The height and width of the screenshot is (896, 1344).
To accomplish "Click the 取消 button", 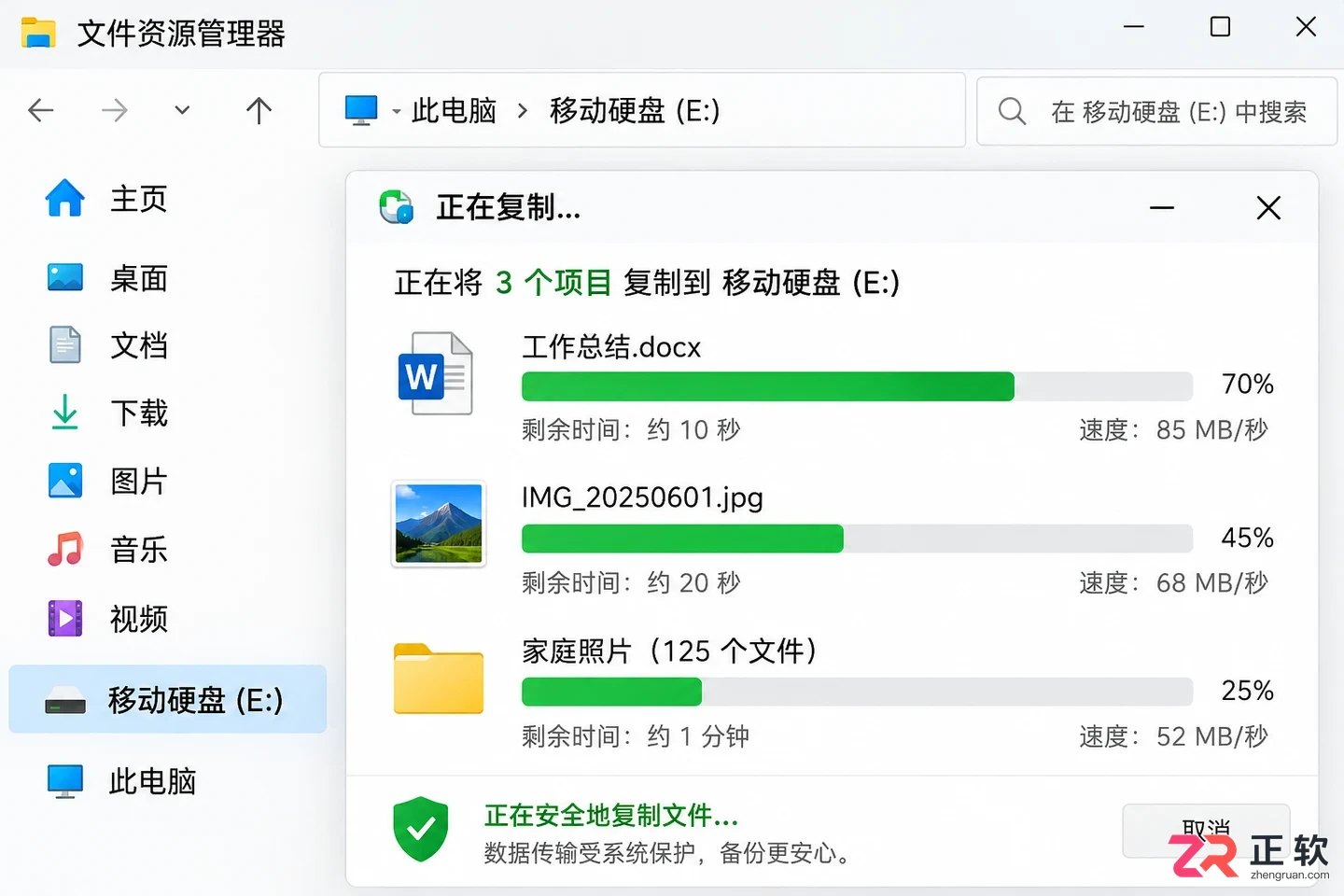I will [x=1206, y=831].
